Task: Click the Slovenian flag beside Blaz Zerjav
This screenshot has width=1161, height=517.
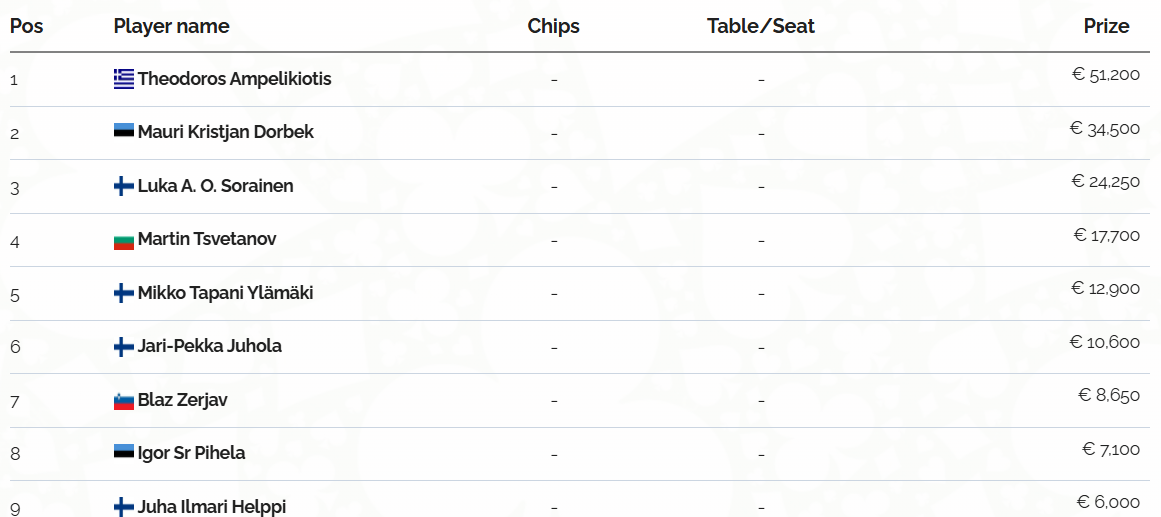Action: click(x=124, y=401)
